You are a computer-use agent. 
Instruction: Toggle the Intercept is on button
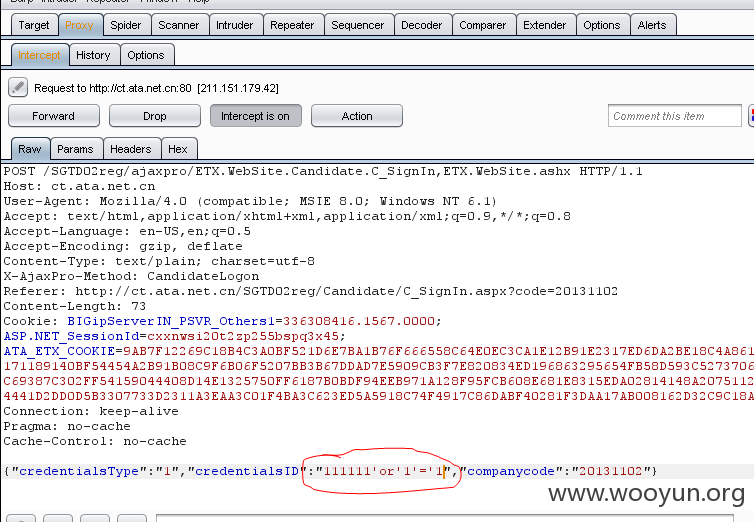click(x=256, y=116)
